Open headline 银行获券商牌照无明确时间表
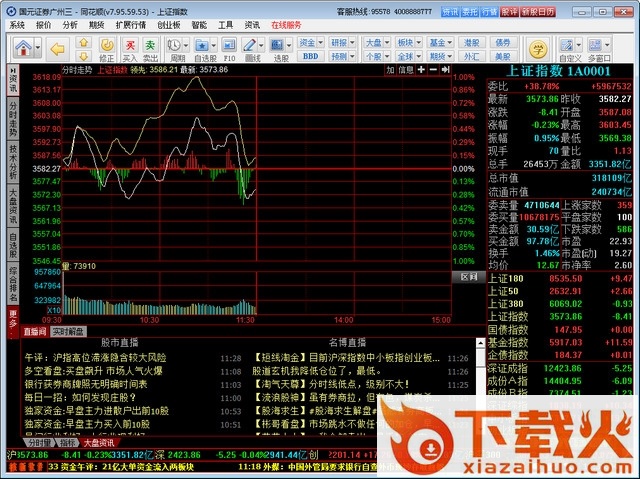Image resolution: width=640 pixels, height=479 pixels. tap(86, 384)
